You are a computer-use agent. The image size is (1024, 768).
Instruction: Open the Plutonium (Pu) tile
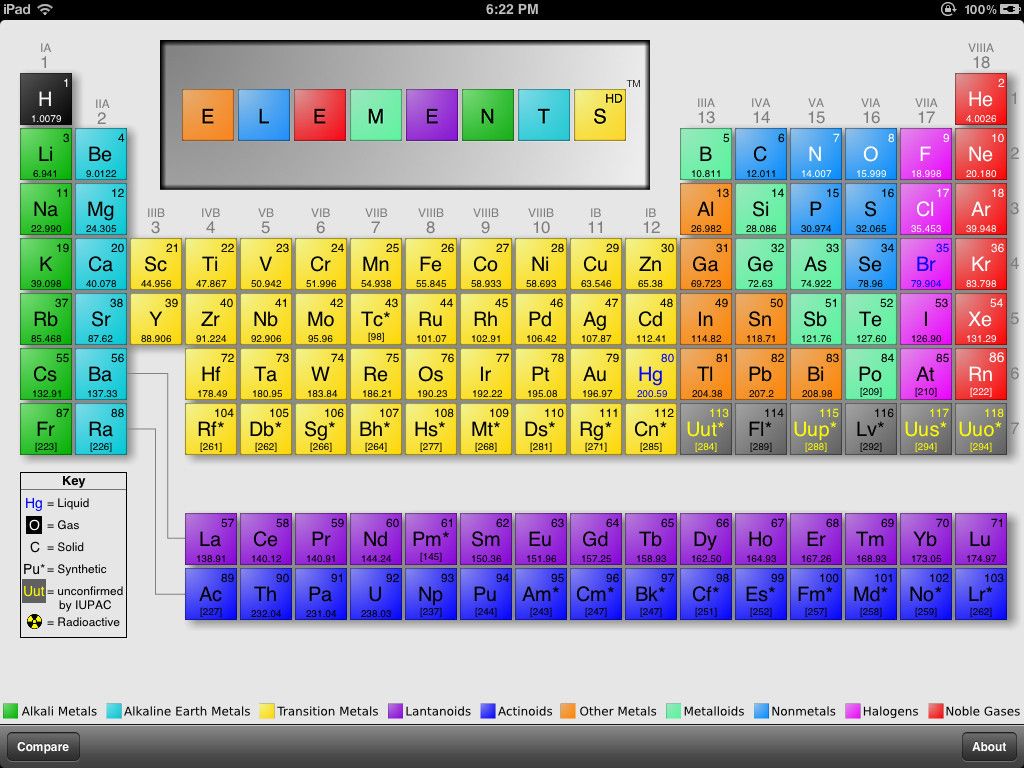pos(485,594)
